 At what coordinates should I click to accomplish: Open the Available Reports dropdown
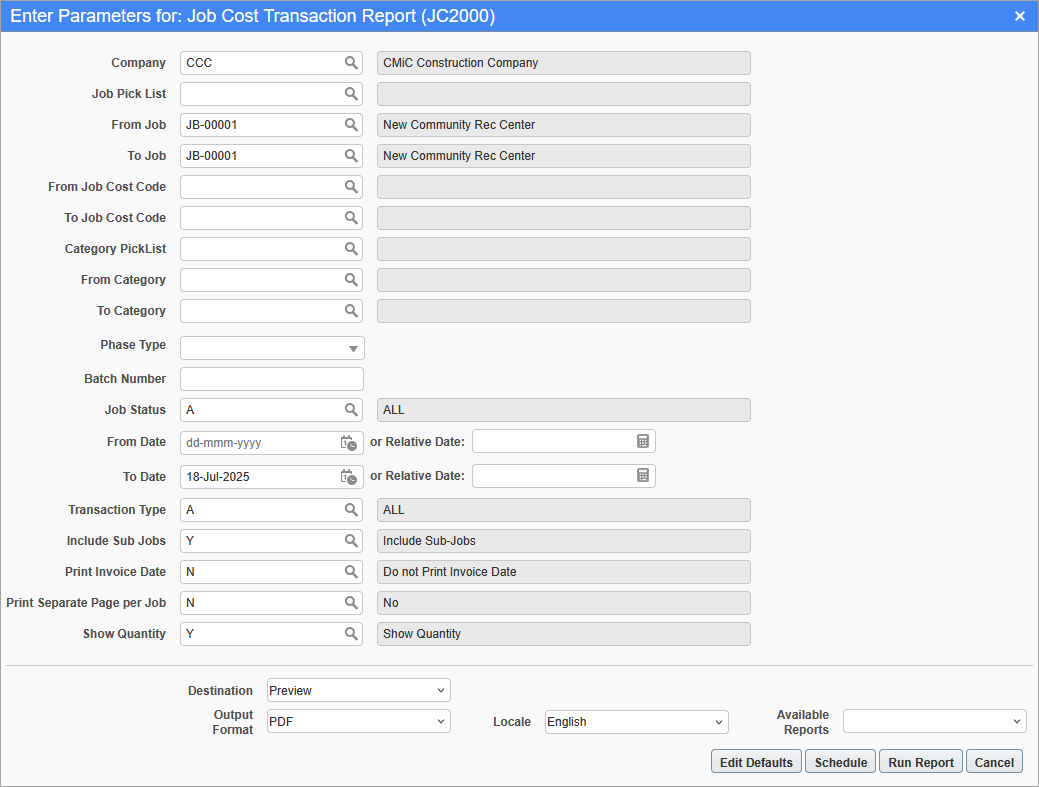(x=934, y=721)
